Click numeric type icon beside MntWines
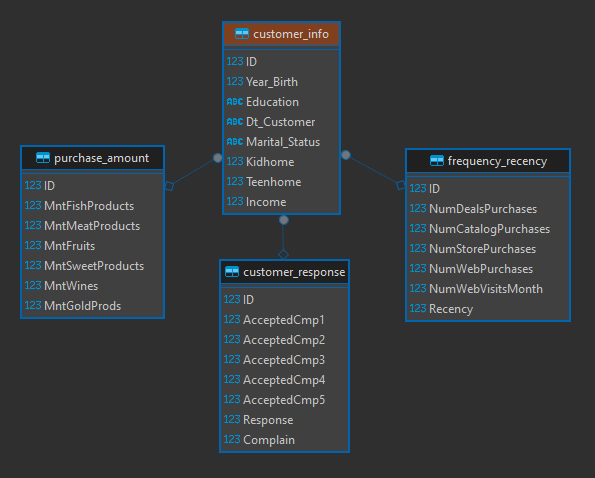595x478 pixels. pos(33,285)
